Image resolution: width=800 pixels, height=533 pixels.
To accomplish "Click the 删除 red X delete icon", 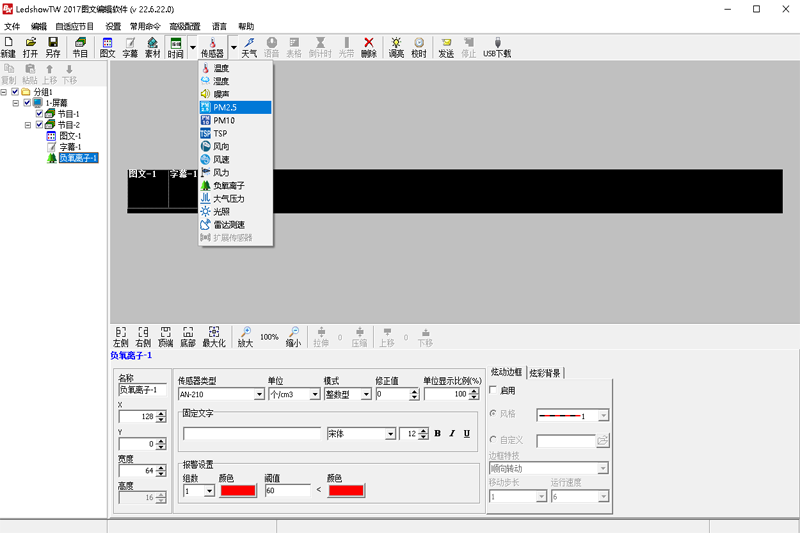I will pos(369,44).
